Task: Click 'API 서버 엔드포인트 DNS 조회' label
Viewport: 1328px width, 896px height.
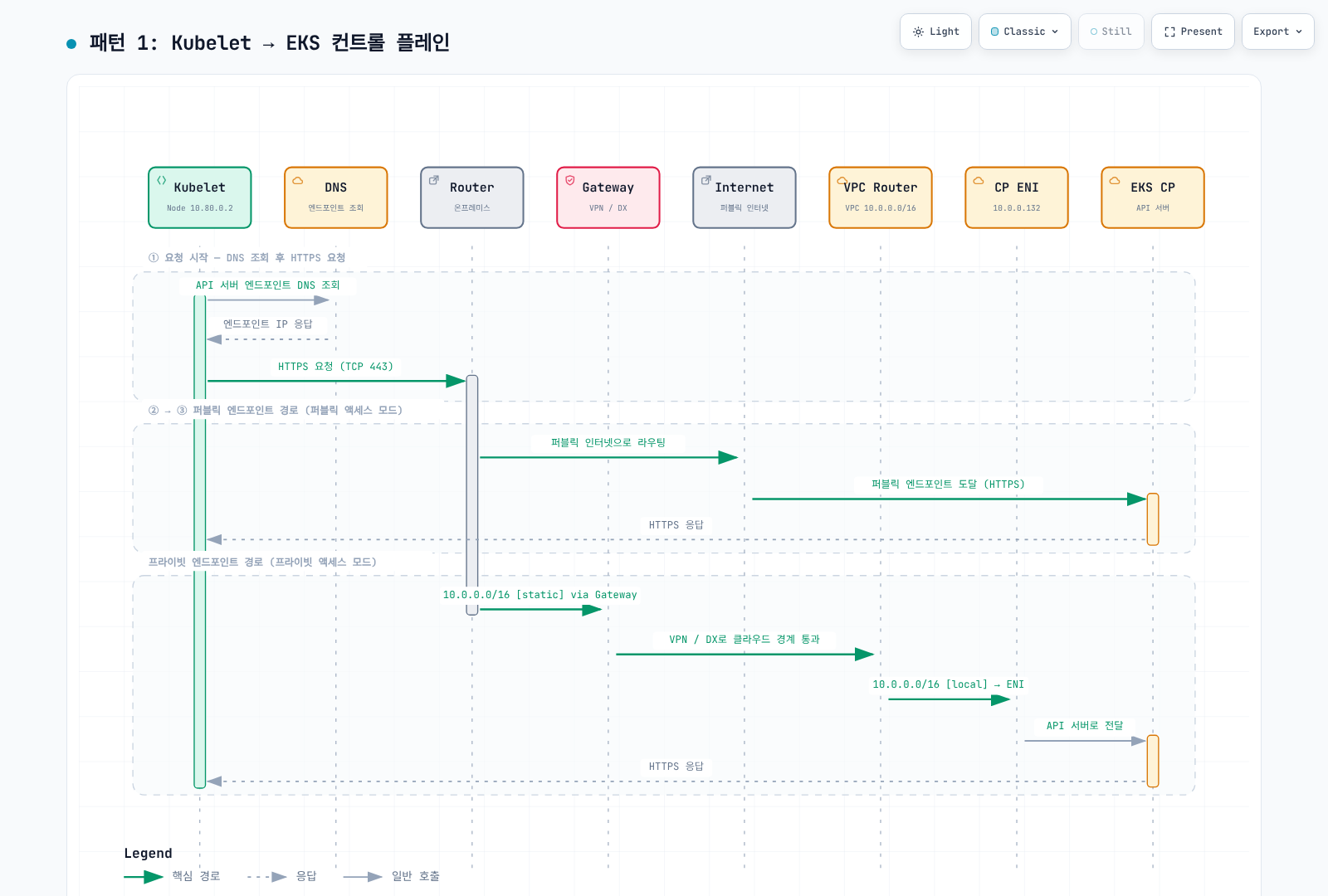Action: coord(268,285)
